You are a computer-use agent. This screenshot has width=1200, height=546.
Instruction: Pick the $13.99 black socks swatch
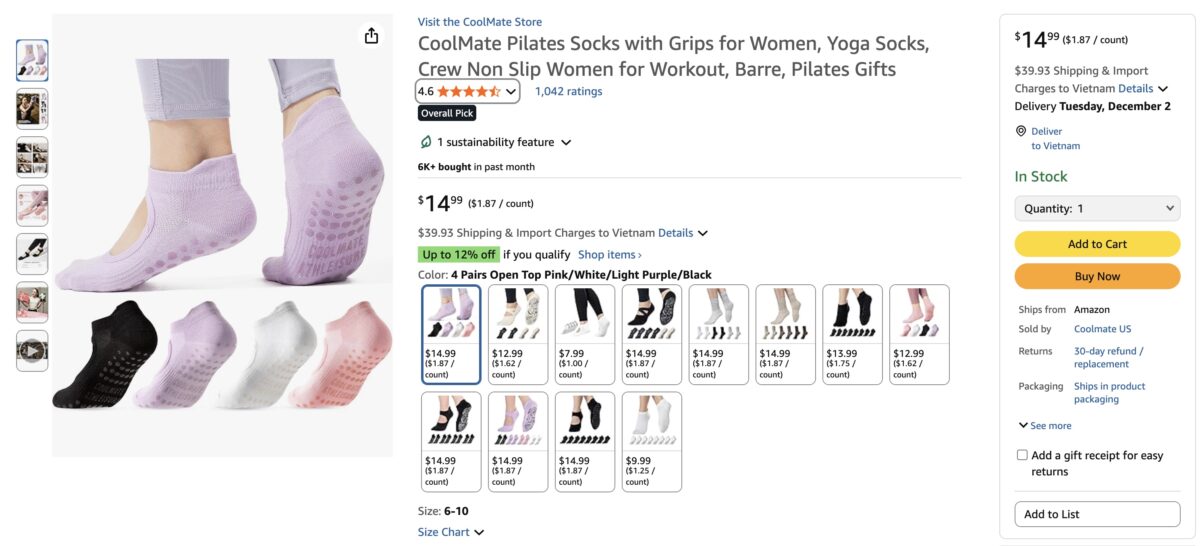853,334
